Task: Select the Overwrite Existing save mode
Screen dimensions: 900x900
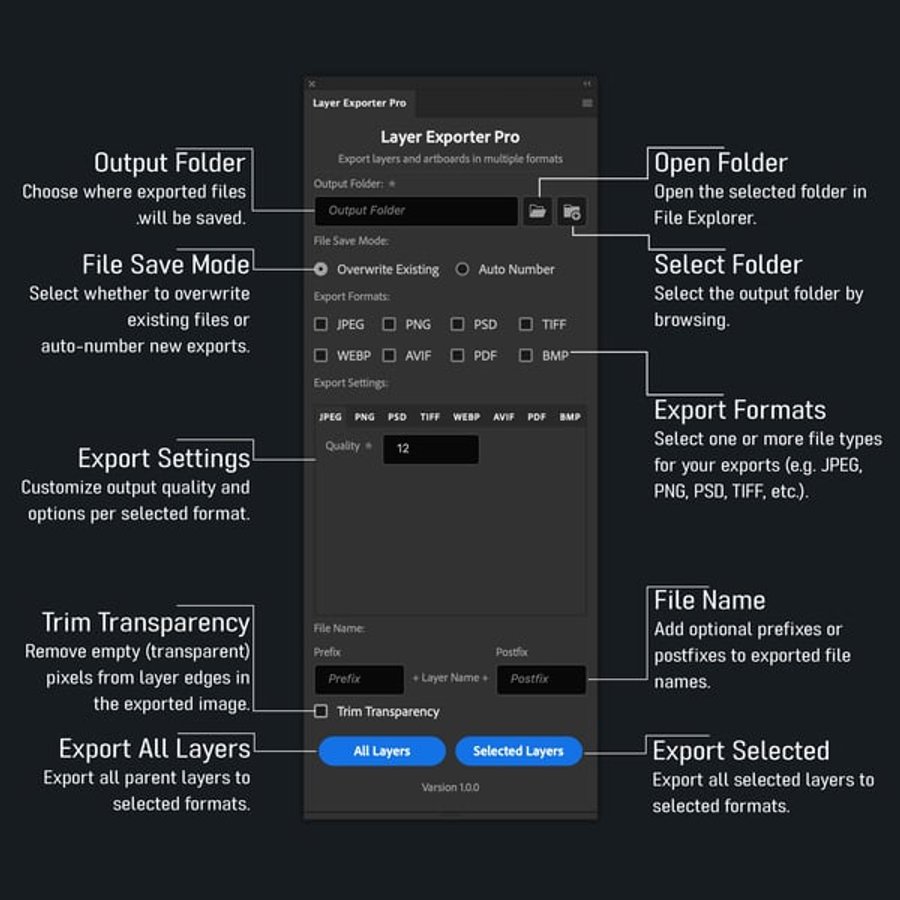Action: point(322,269)
